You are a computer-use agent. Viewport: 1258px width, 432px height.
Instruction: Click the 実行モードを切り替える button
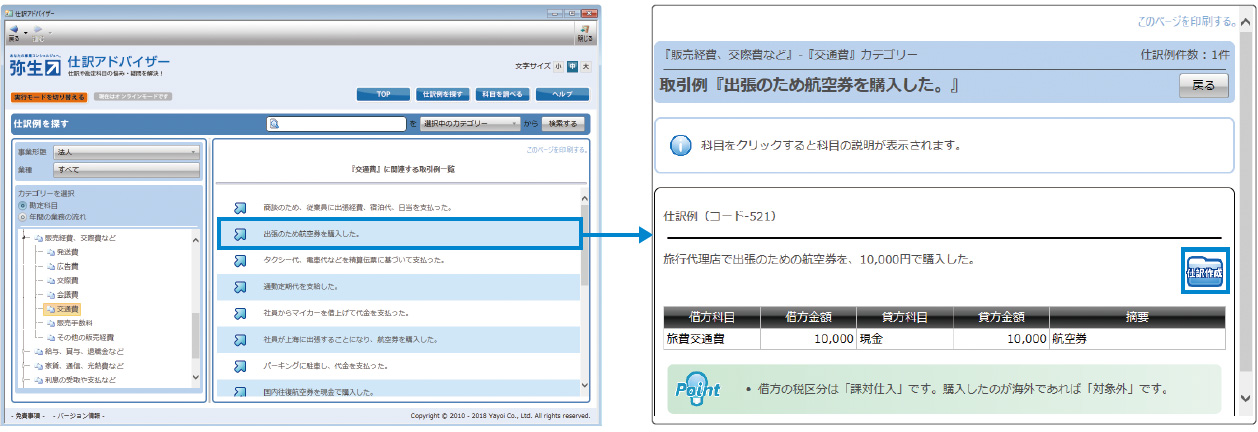pyautogui.click(x=49, y=97)
